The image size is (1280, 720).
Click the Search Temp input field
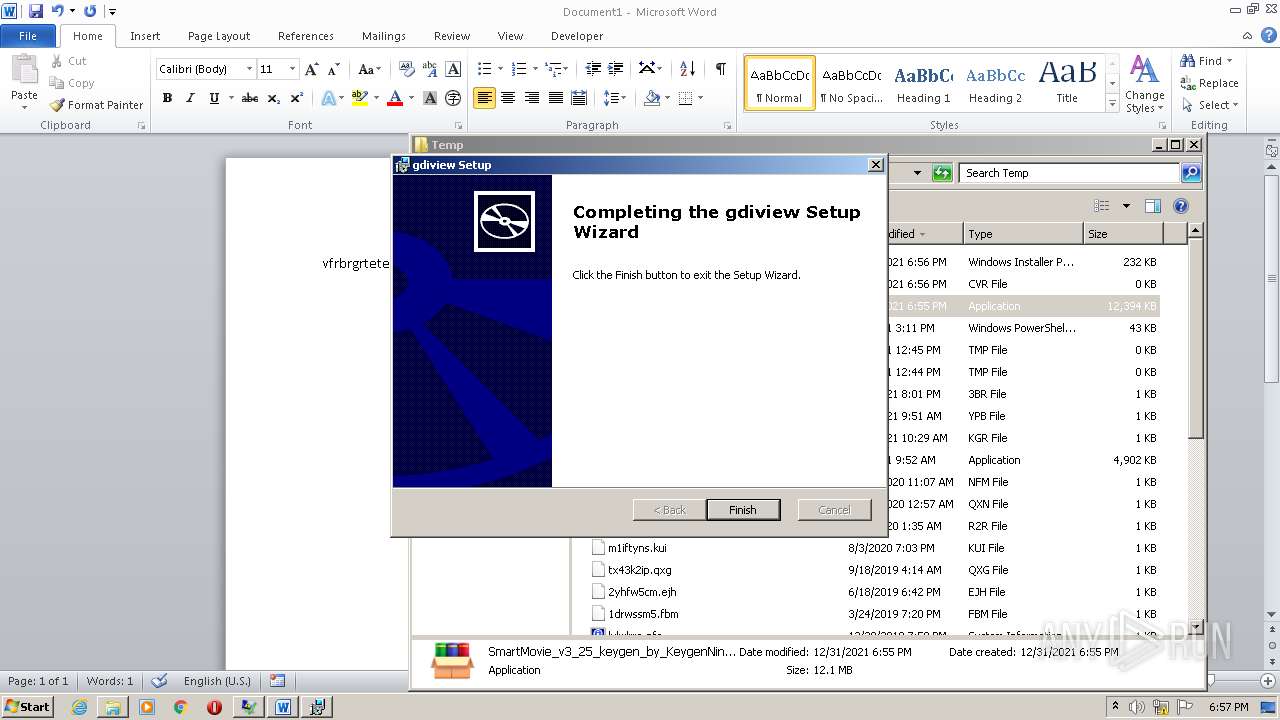coord(1069,173)
